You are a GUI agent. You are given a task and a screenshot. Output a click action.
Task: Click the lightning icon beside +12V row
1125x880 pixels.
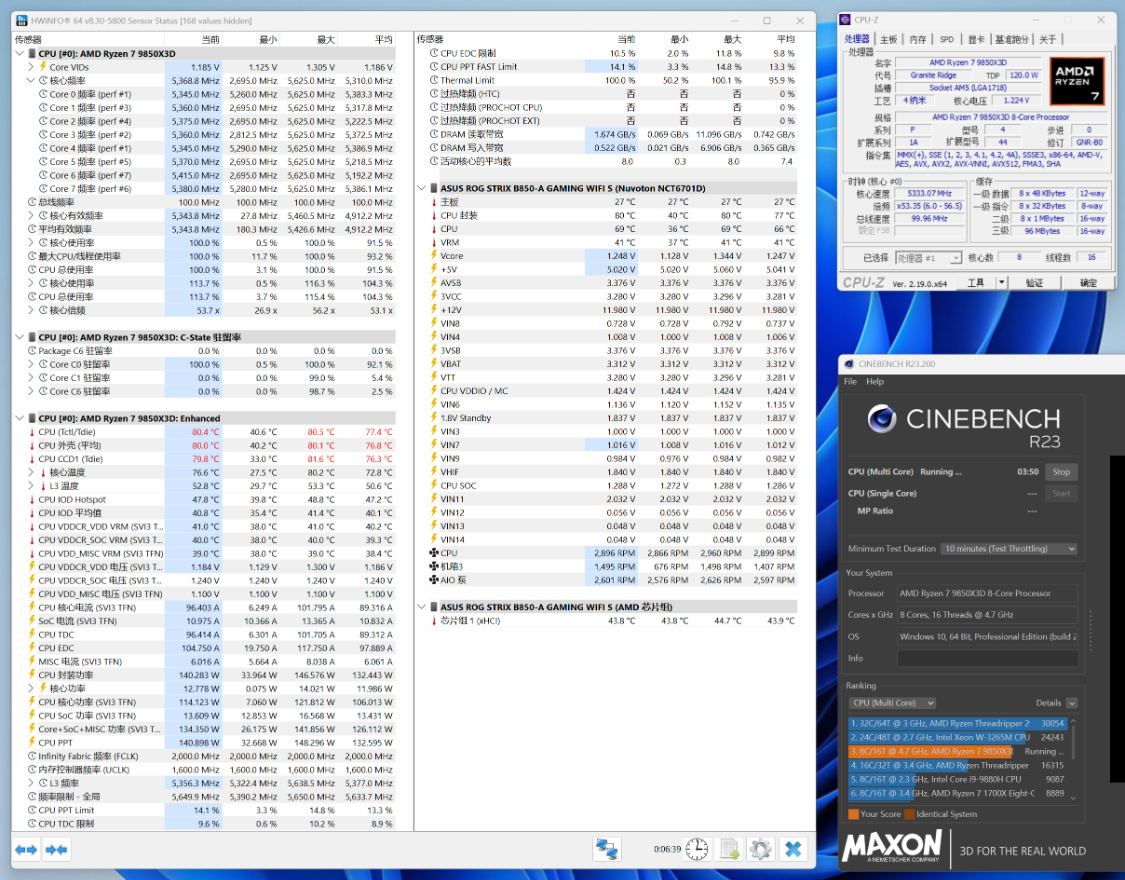(x=433, y=310)
